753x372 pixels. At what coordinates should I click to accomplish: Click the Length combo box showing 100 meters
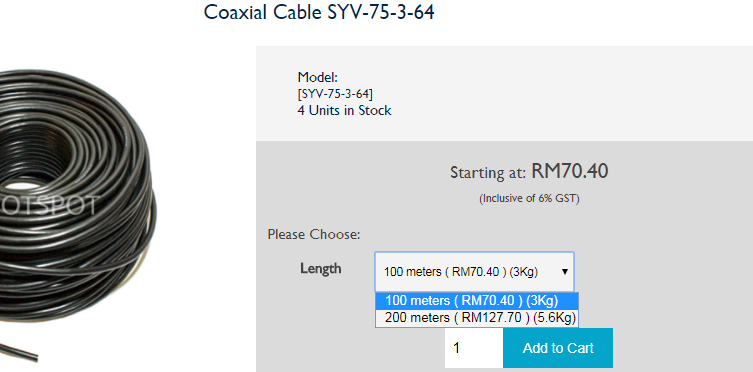(474, 272)
